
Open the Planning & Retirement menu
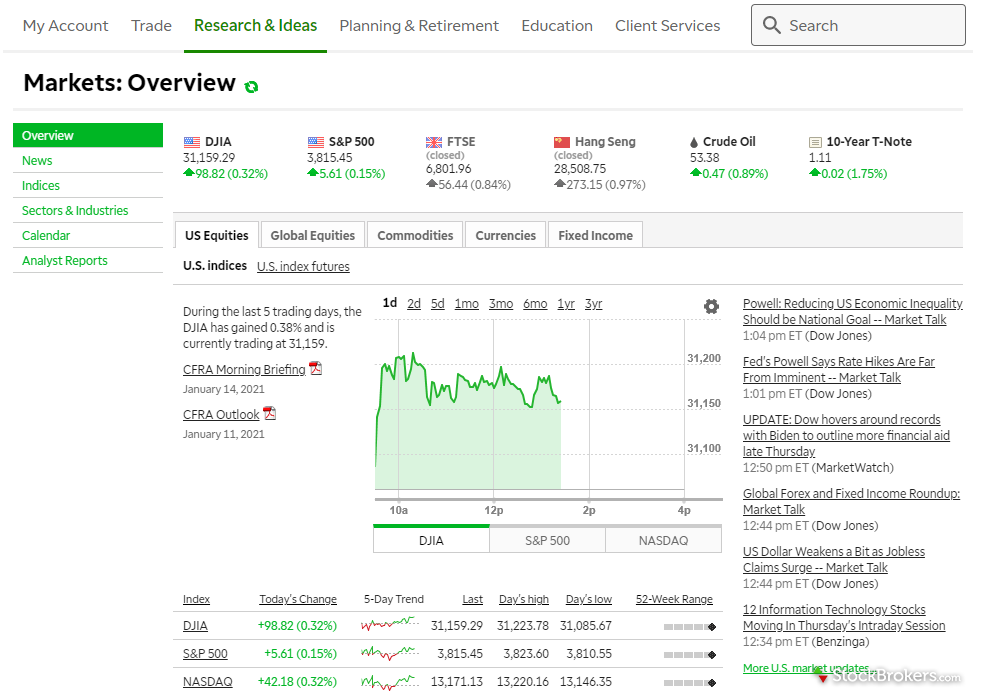click(x=419, y=26)
